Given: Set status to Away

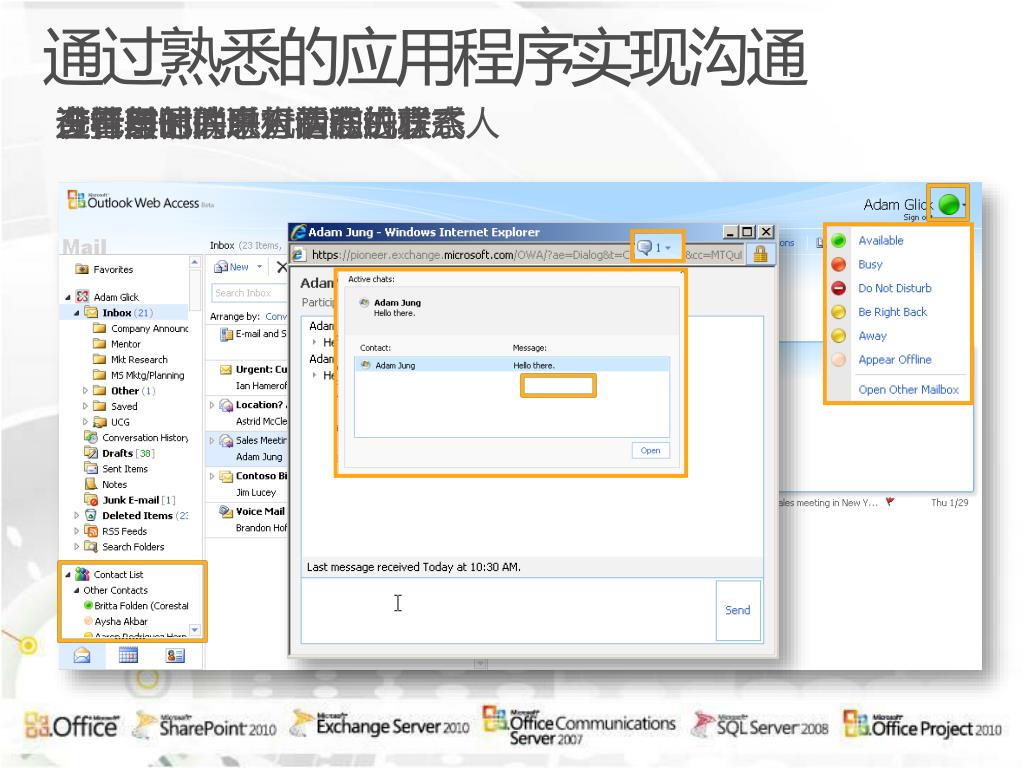Looking at the screenshot, I should coord(872,336).
